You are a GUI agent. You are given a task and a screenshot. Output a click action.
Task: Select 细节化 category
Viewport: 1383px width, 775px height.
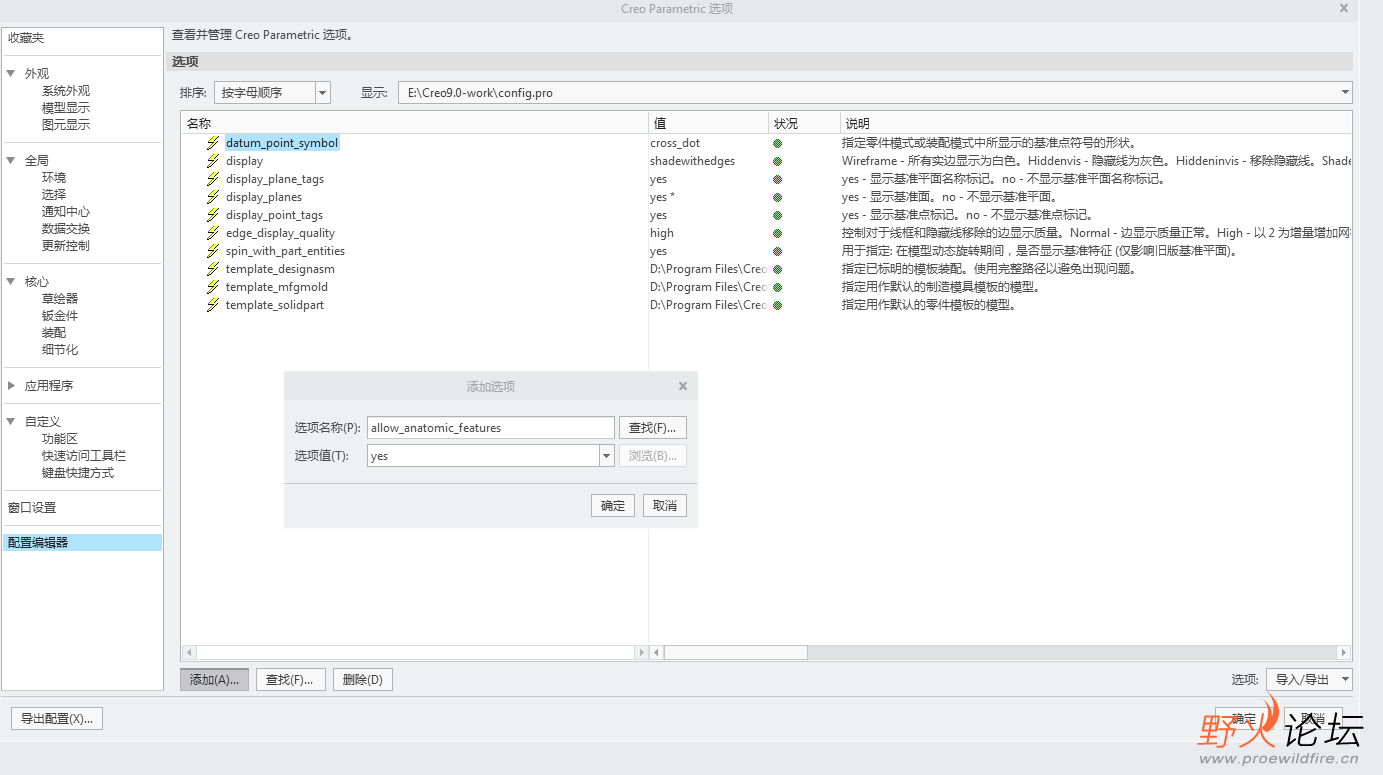pyautogui.click(x=60, y=349)
